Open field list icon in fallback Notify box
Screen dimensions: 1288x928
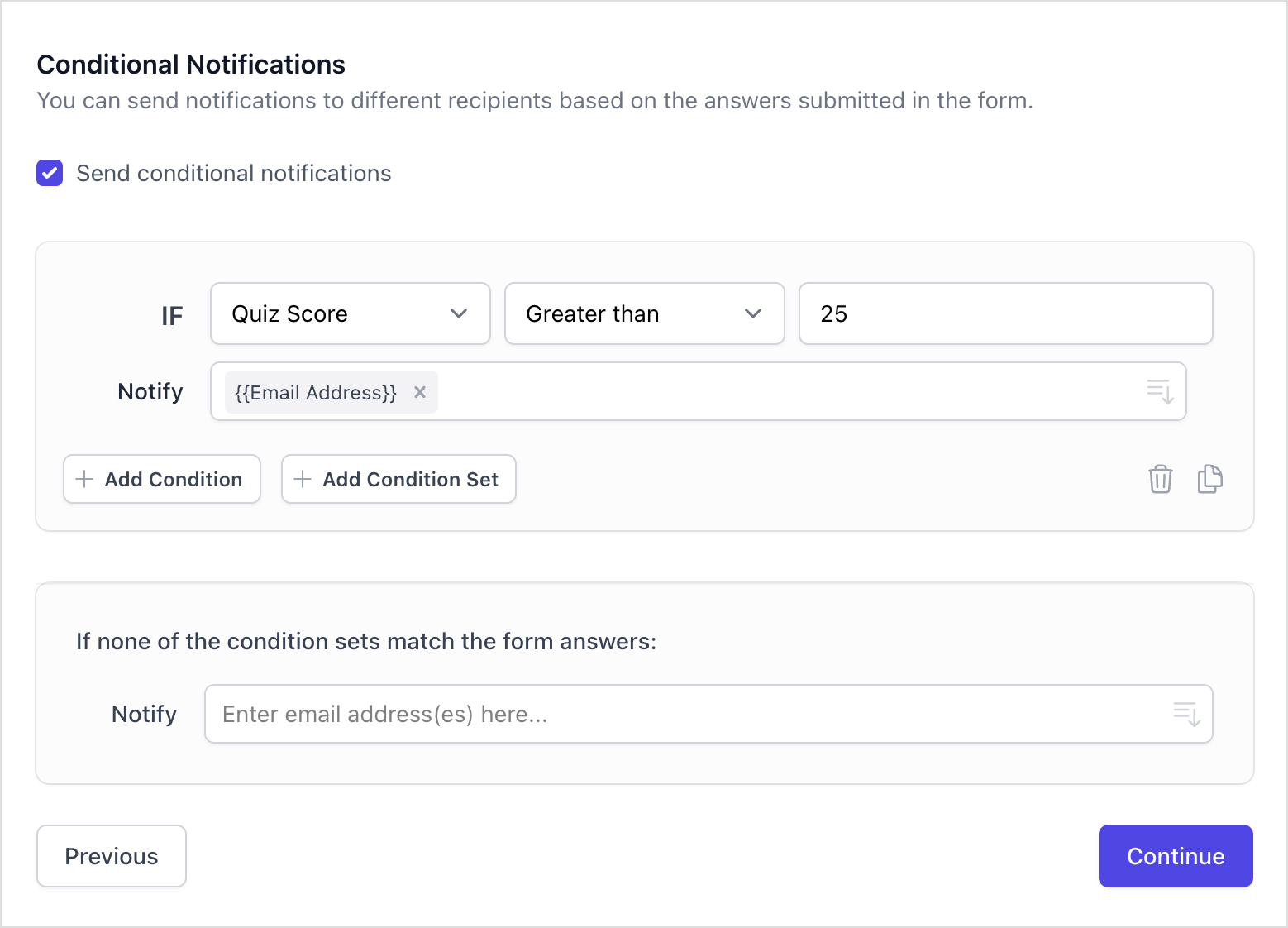(1186, 714)
